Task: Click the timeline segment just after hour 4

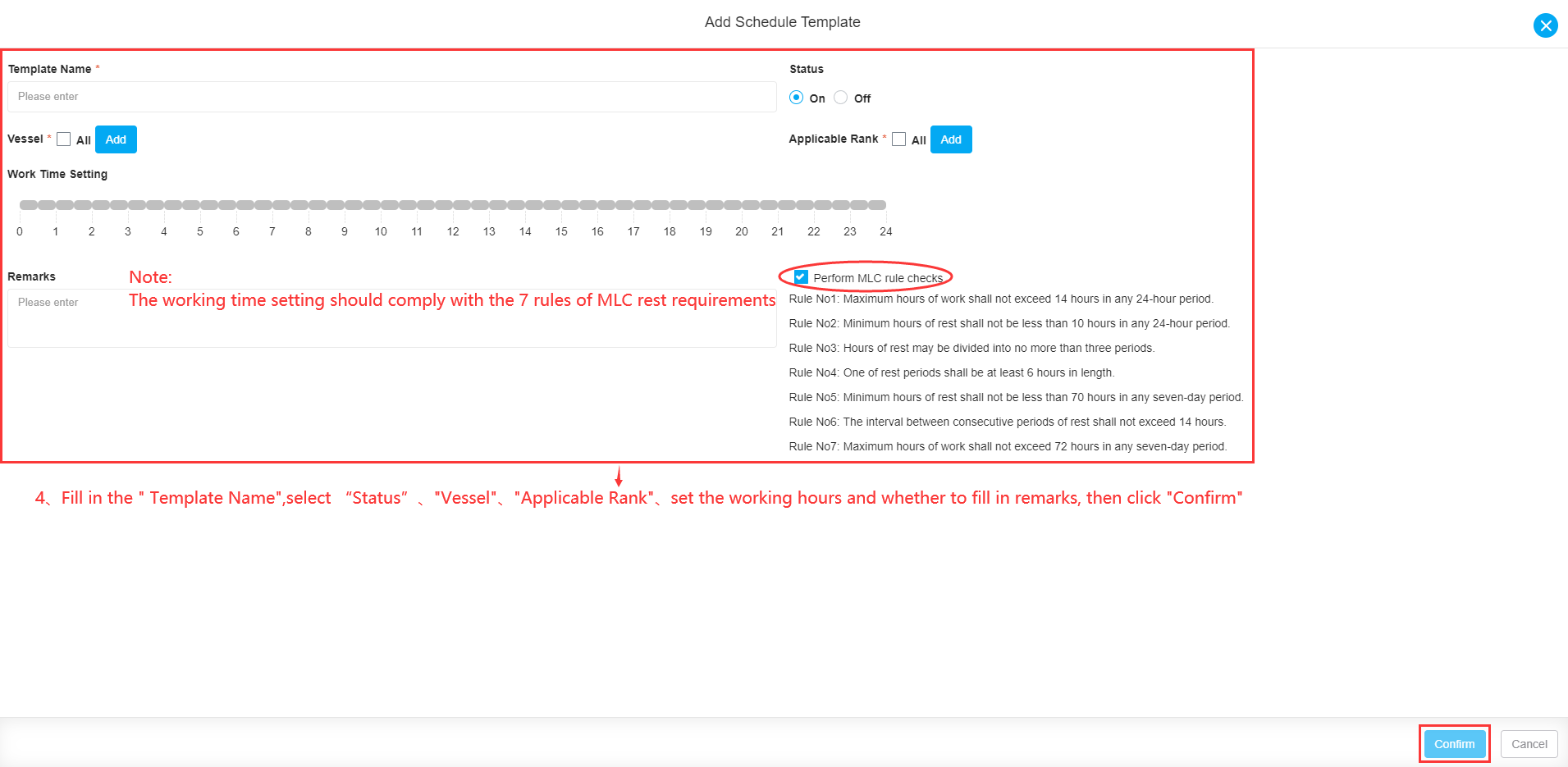Action: pos(173,205)
